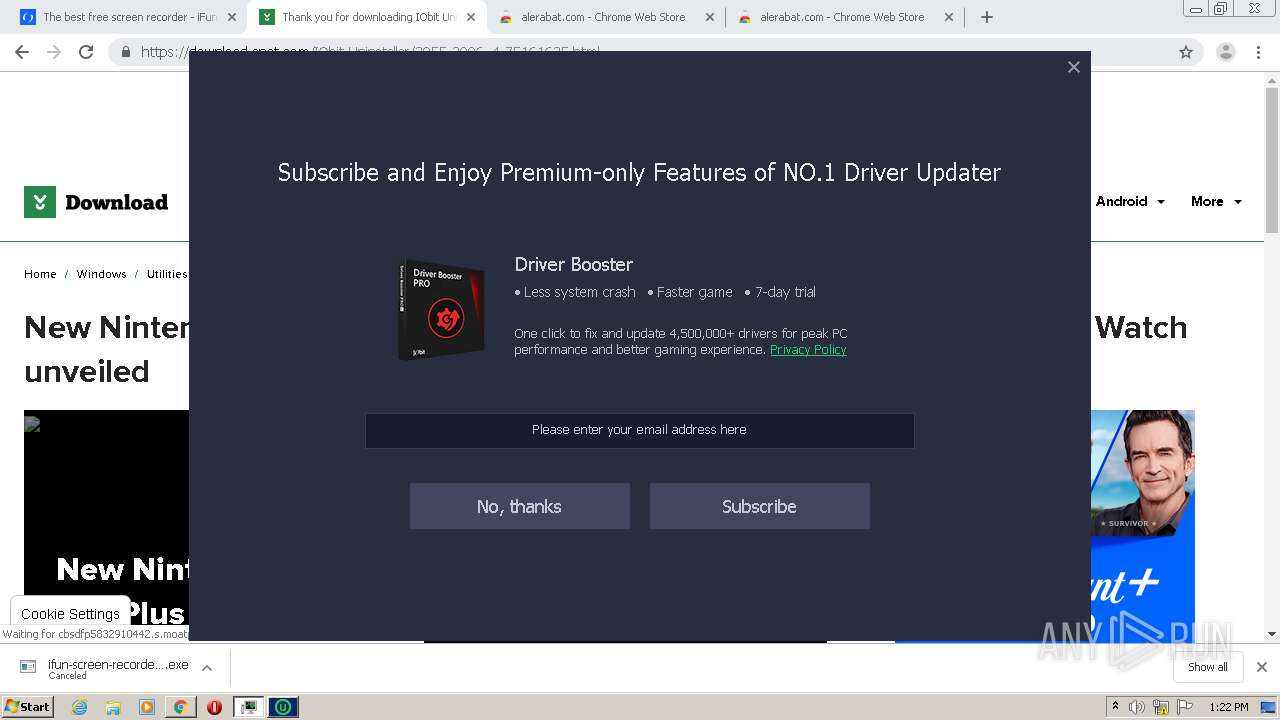Close the downloads bar
The height and width of the screenshot is (720, 1280).
(1261, 667)
